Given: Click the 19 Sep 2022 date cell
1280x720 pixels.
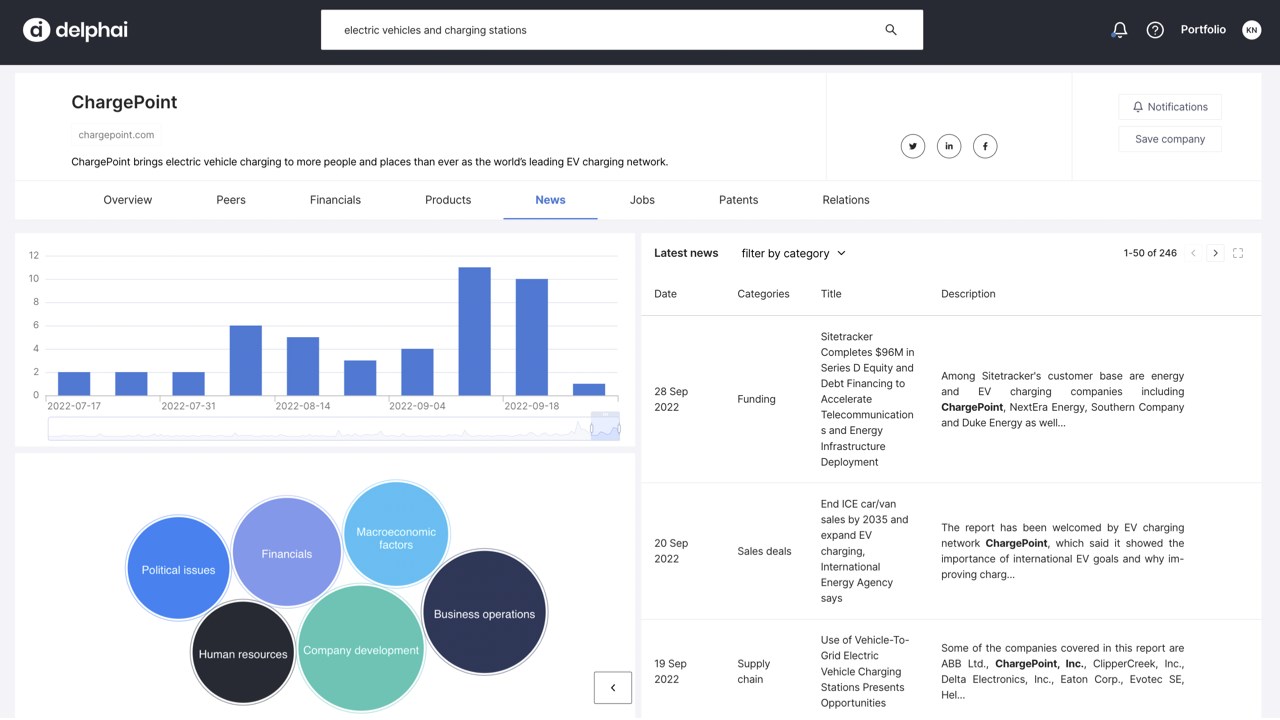Looking at the screenshot, I should (670, 671).
